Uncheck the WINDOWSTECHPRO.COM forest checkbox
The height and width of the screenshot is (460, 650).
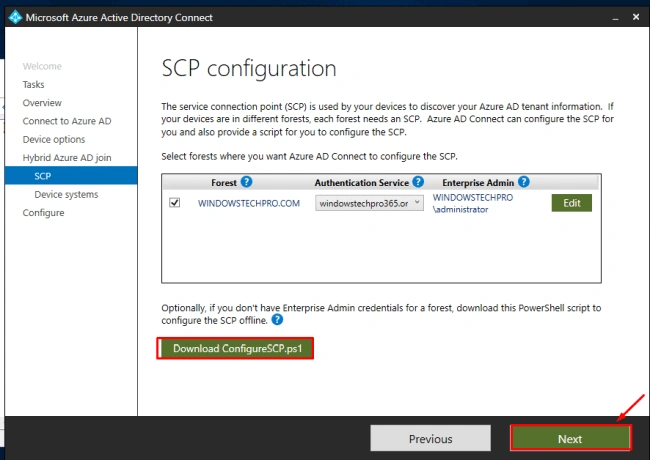point(175,203)
